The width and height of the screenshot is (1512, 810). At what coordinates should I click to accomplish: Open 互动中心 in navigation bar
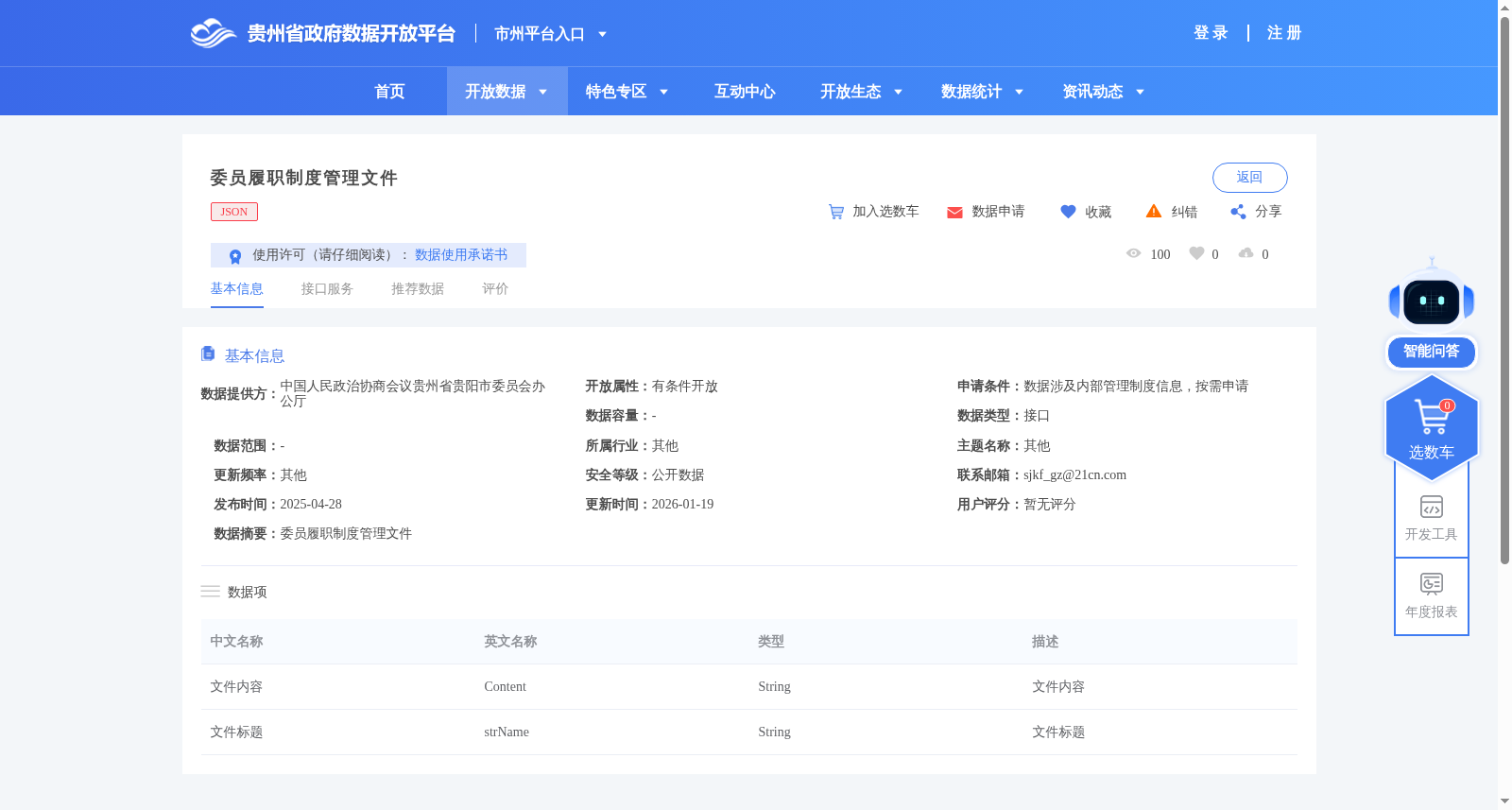pos(745,92)
